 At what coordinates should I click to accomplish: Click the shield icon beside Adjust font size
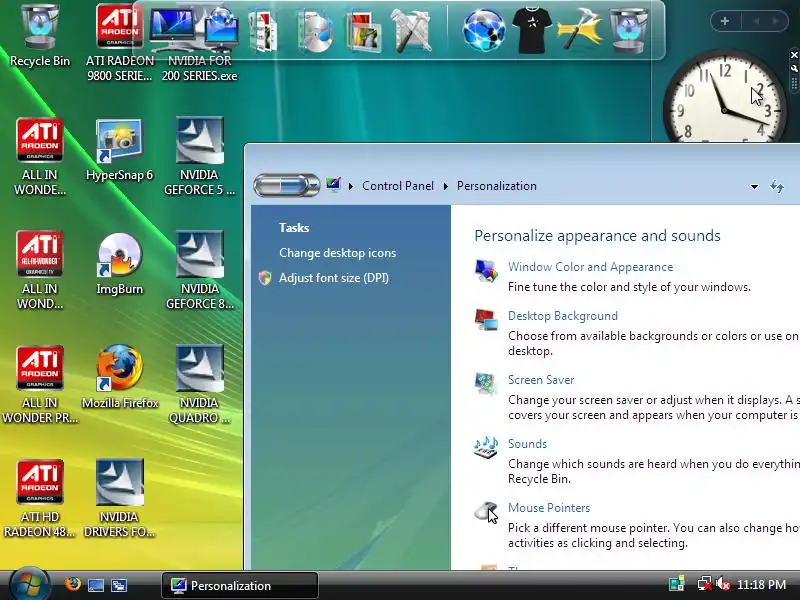click(265, 278)
